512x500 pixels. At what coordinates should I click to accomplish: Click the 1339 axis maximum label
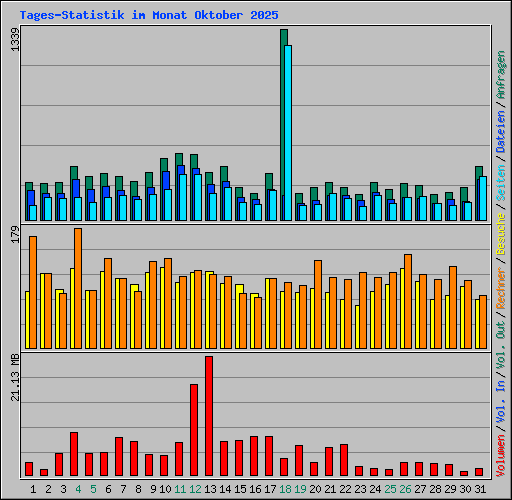15,40
